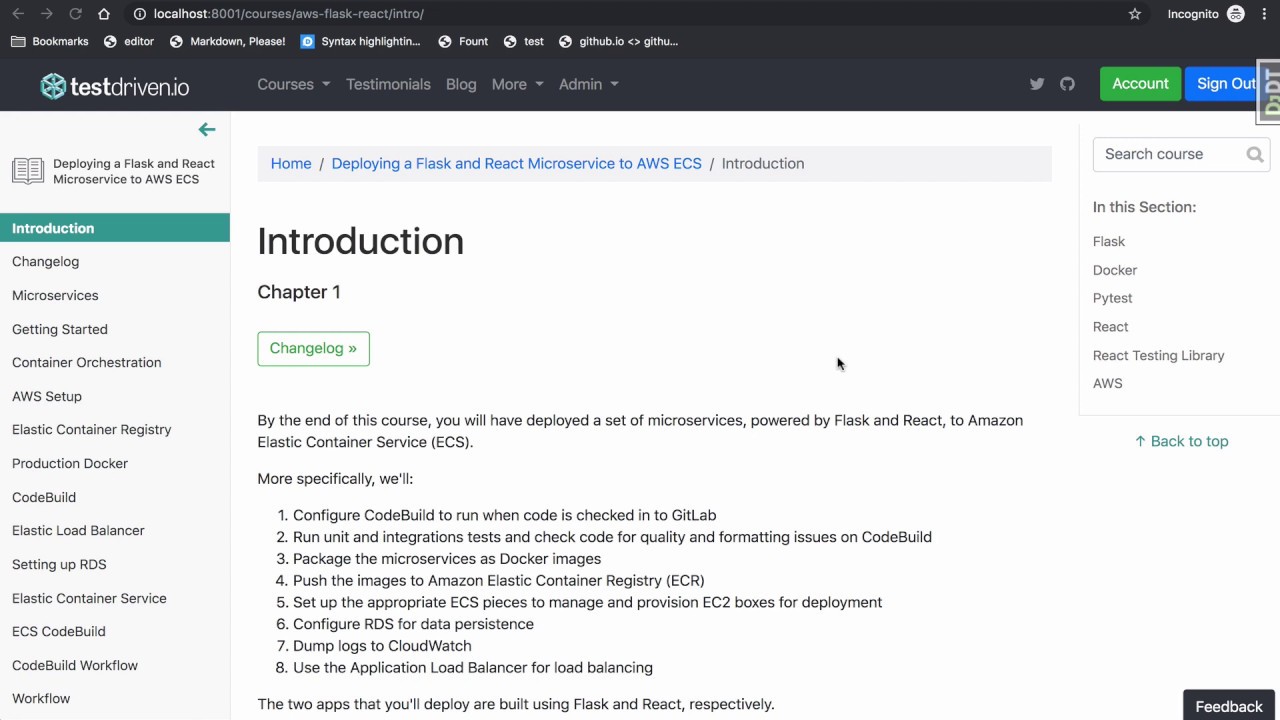Open Setting up RDS chapter

click(59, 564)
